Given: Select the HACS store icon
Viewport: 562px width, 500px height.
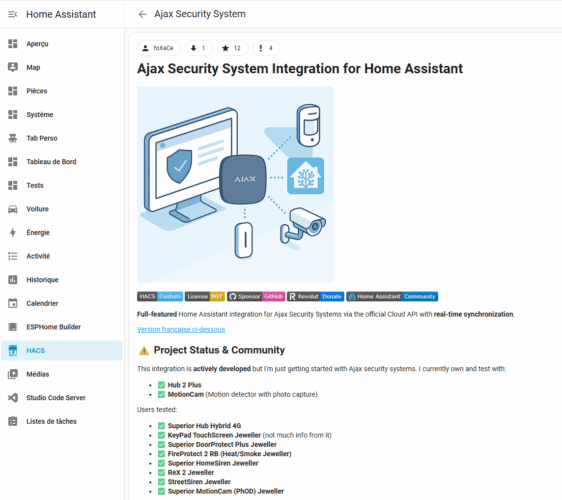Looking at the screenshot, I should tap(13, 351).
